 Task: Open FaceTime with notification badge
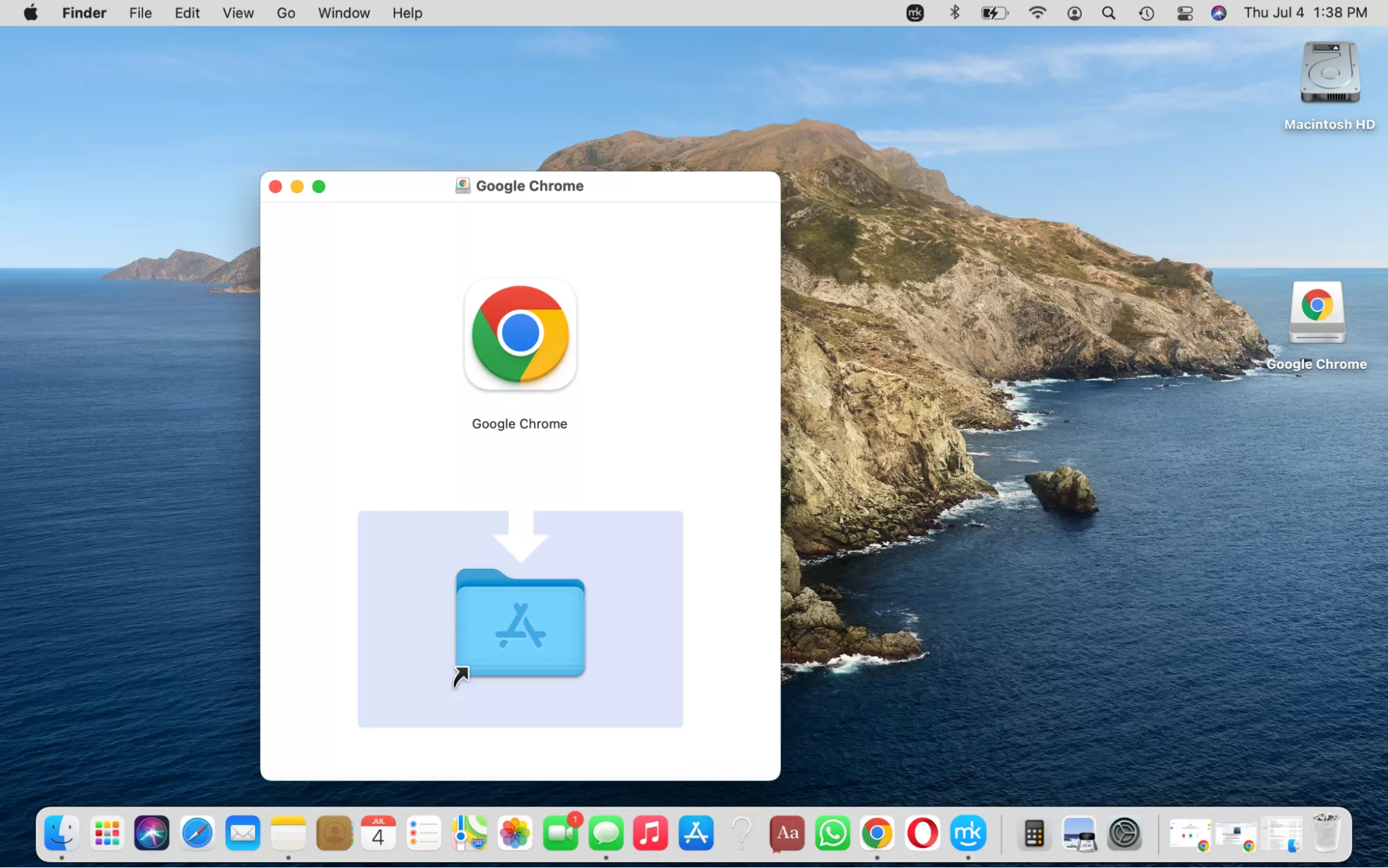coord(560,833)
